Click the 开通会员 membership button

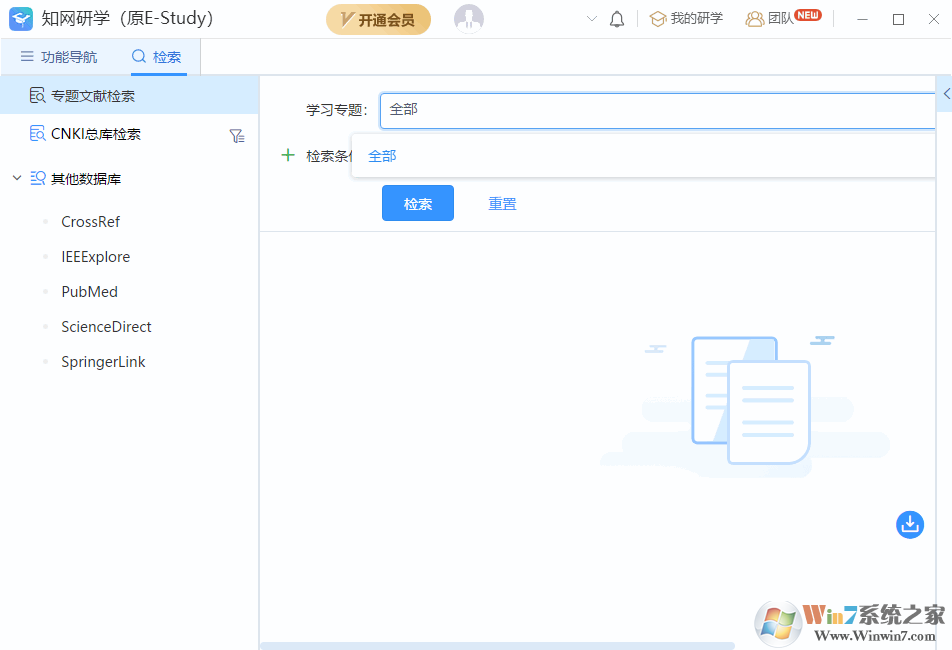(378, 20)
